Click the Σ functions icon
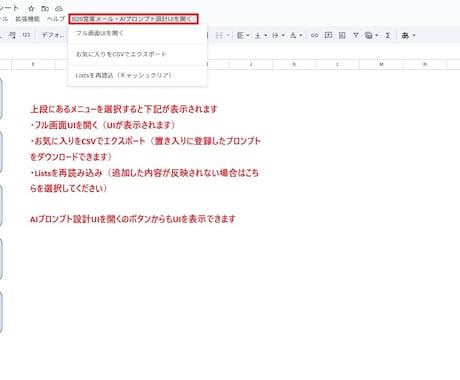This screenshot has width=460, height=380. coord(388,35)
